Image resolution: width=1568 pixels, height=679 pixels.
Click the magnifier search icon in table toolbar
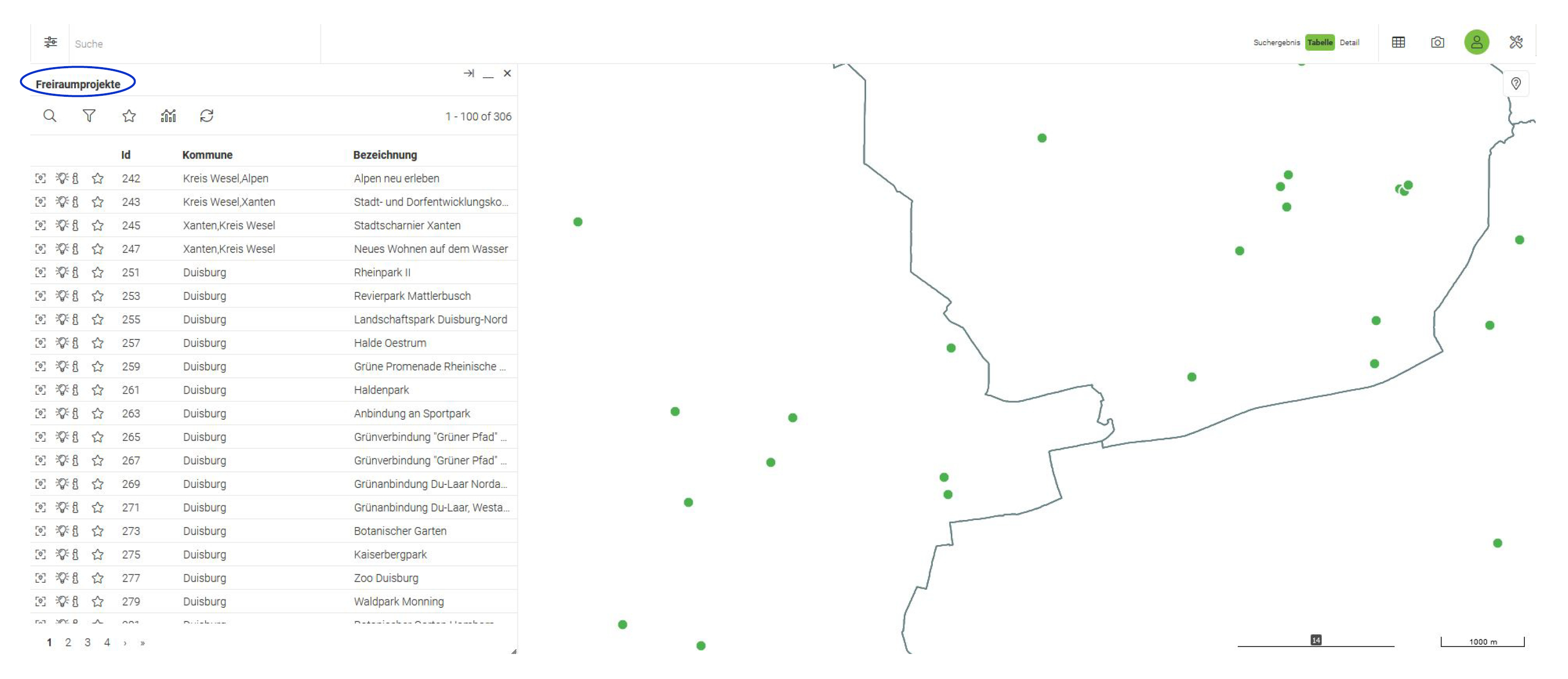50,116
